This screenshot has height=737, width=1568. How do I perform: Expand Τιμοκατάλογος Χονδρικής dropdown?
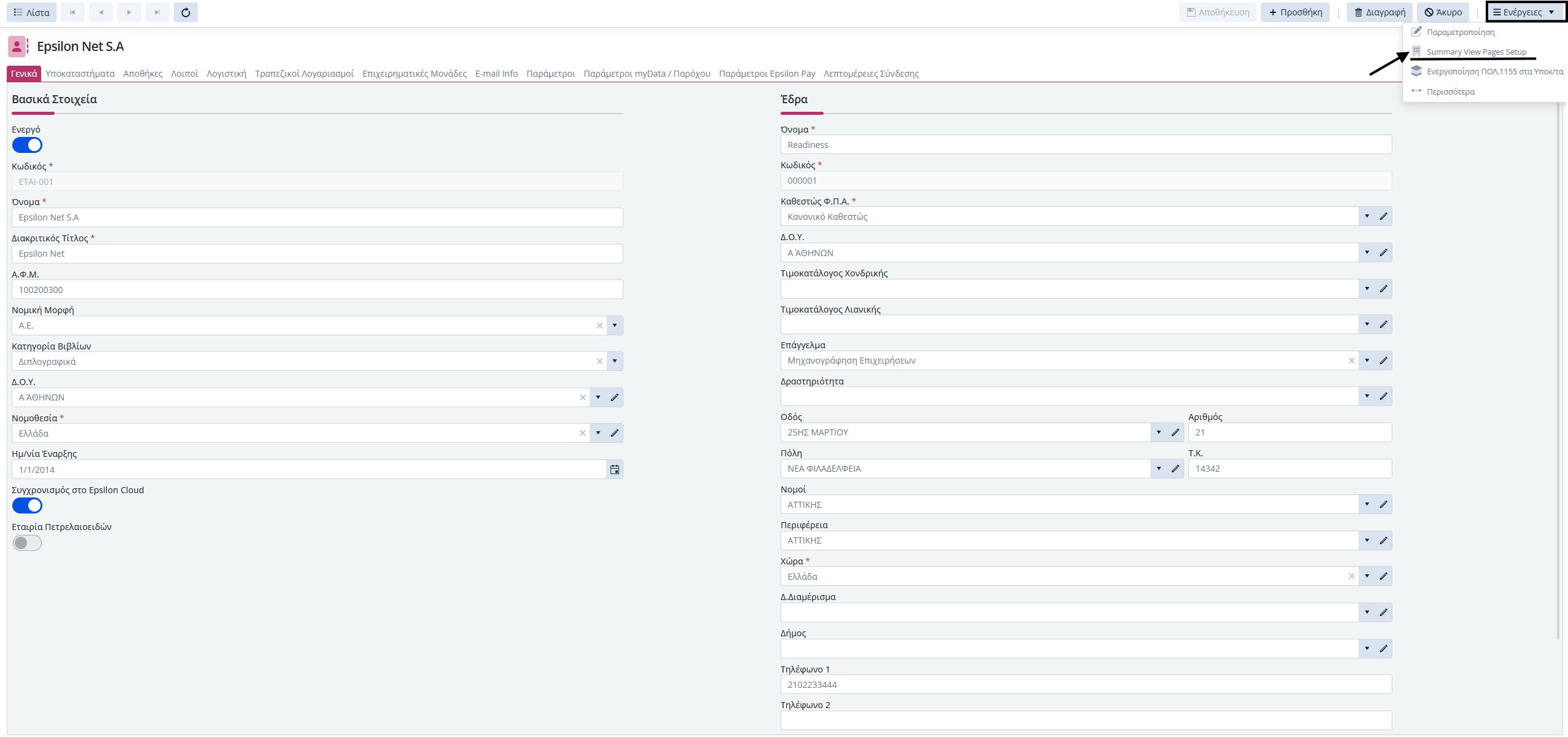coord(1367,289)
